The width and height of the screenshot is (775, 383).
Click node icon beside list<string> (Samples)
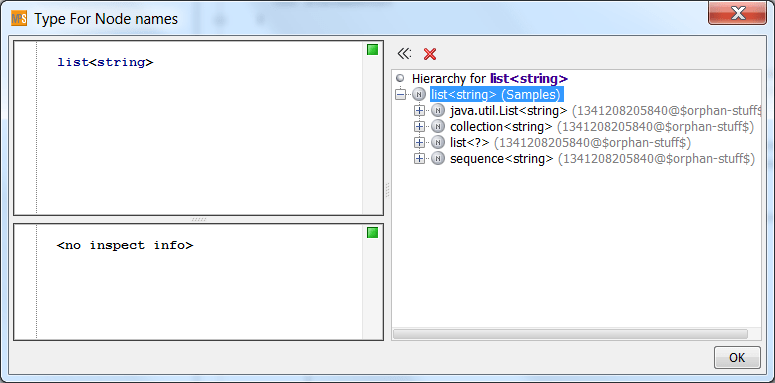pos(419,94)
